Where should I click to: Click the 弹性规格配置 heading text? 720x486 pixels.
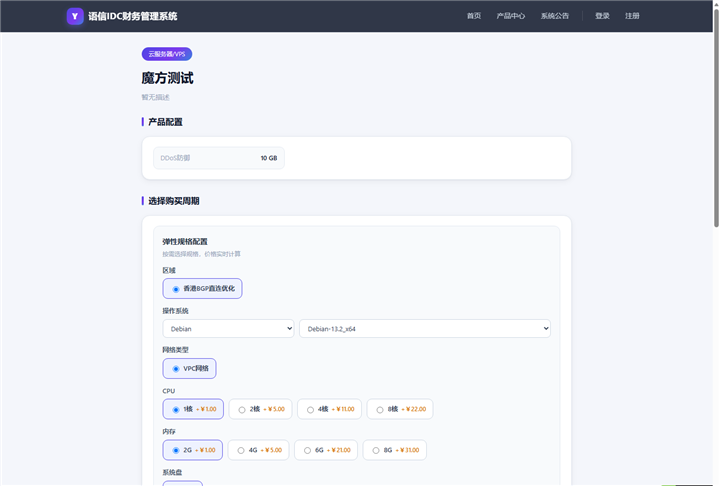185,242
